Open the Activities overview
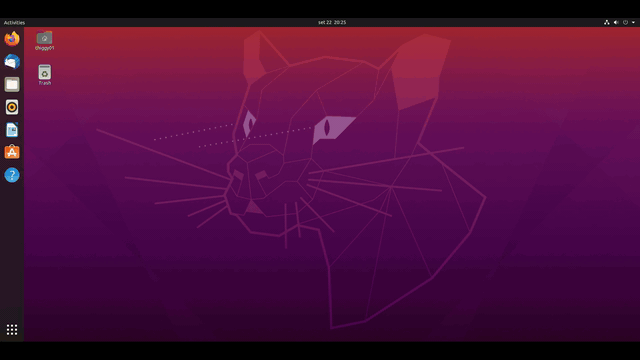This screenshot has height=360, width=640. [14, 22]
